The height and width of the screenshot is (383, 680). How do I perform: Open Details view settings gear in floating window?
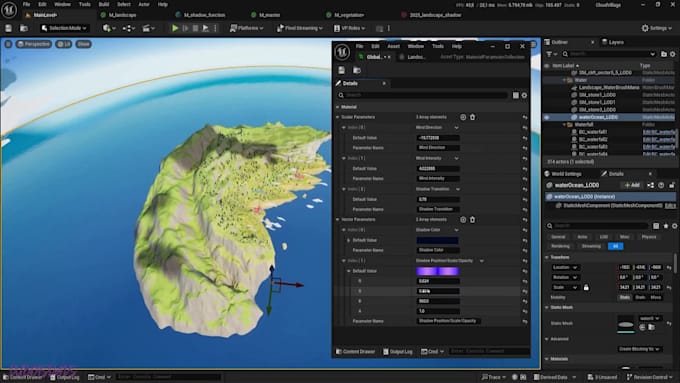tap(524, 95)
